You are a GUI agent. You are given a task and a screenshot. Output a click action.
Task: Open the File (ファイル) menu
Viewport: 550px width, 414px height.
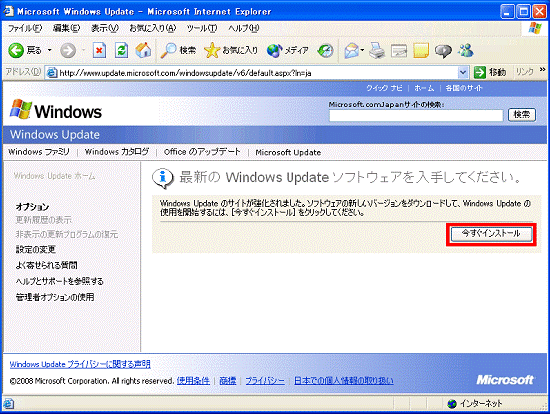(25, 28)
